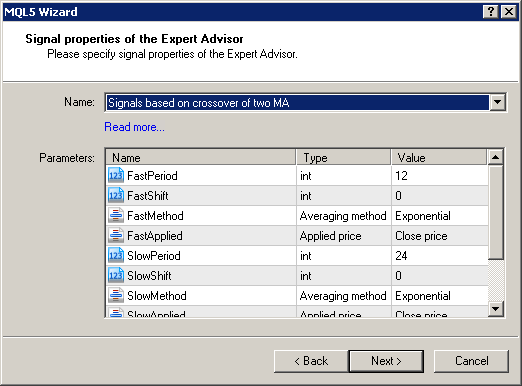Click the parameters list scroll down arrow

coord(496,309)
